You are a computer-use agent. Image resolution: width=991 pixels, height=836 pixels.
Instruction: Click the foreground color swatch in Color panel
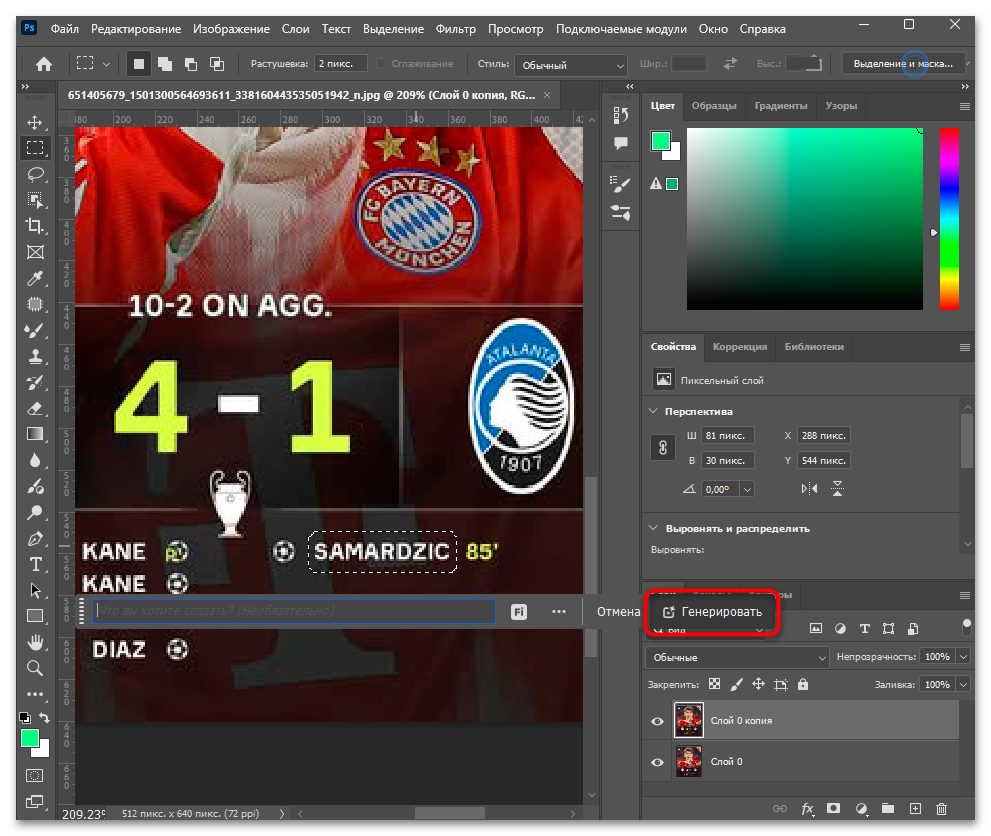pyautogui.click(x=660, y=140)
